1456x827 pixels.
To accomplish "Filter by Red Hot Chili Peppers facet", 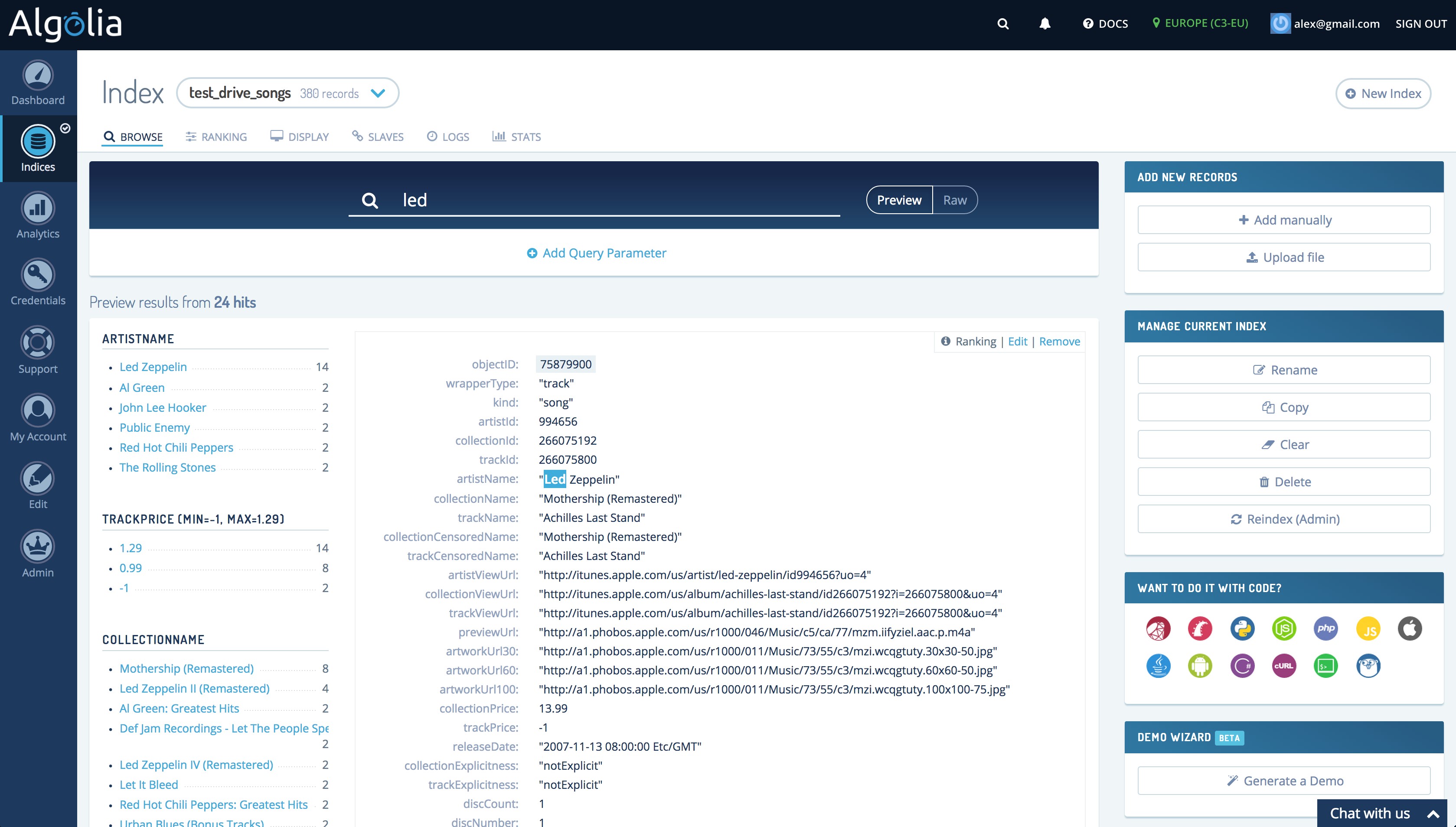I will (x=176, y=448).
